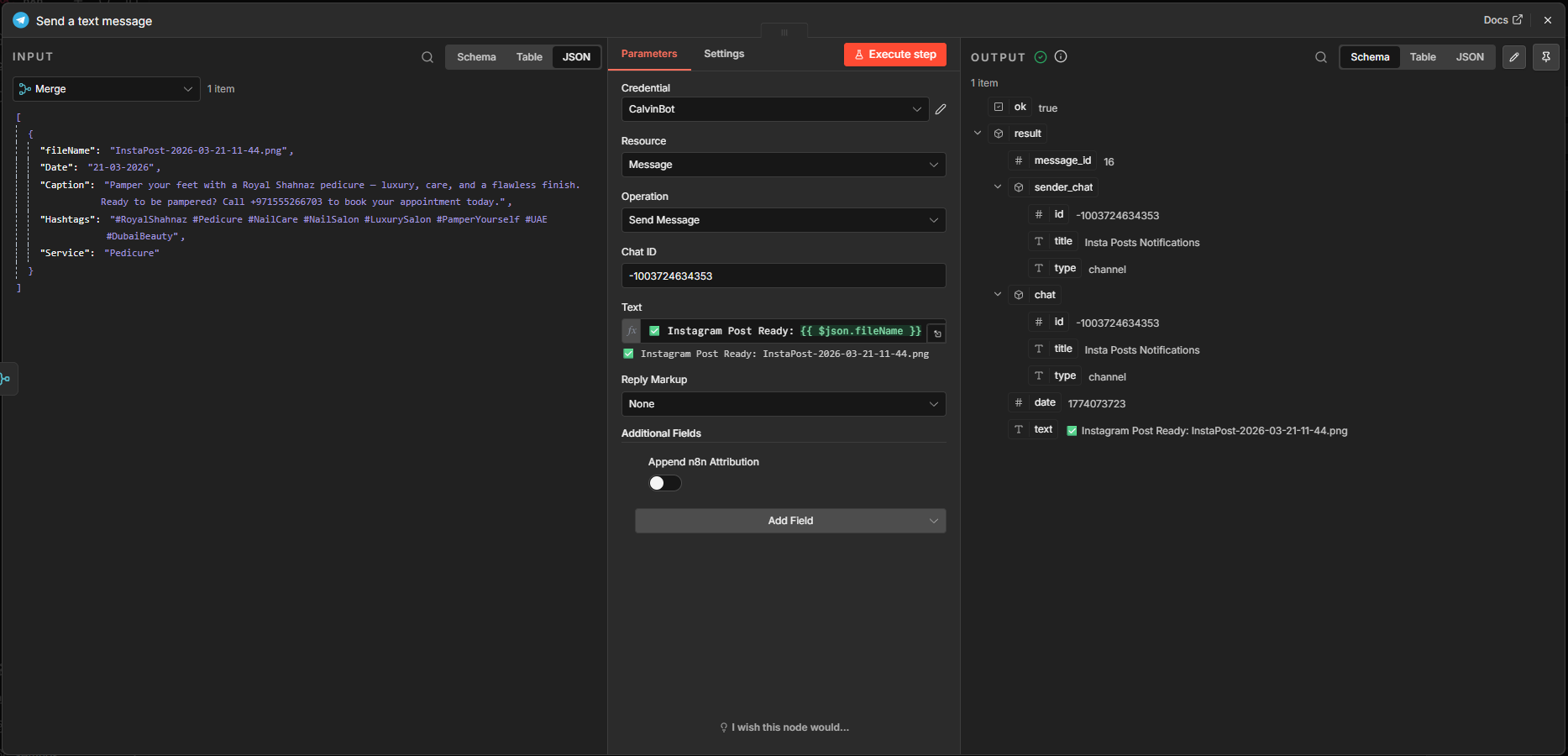This screenshot has height=756, width=1568.
Task: Open the Docs link
Action: click(x=1502, y=20)
